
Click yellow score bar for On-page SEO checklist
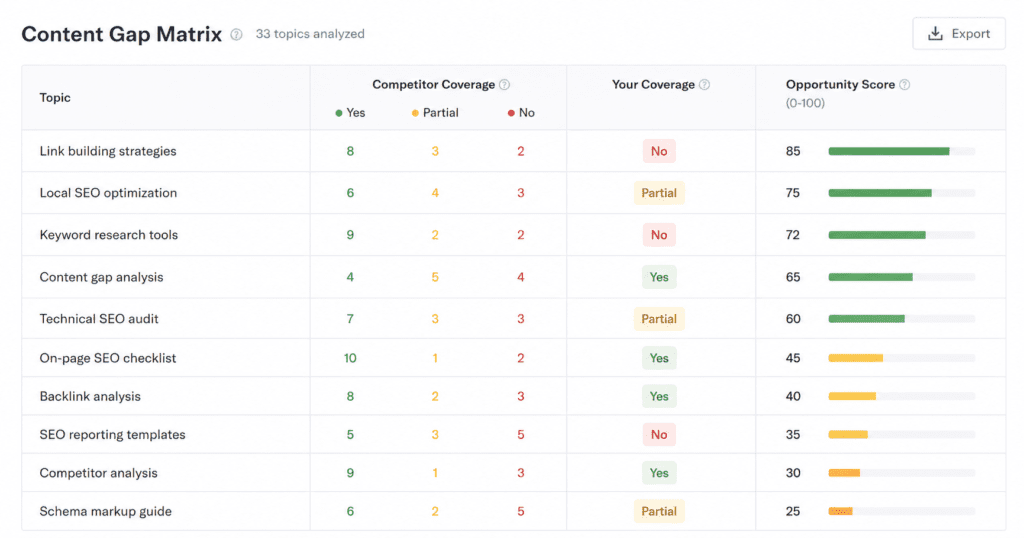856,358
